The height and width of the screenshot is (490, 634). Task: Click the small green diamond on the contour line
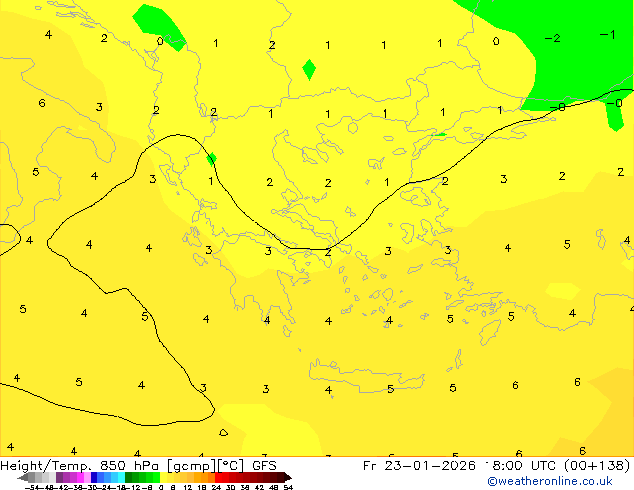click(211, 158)
